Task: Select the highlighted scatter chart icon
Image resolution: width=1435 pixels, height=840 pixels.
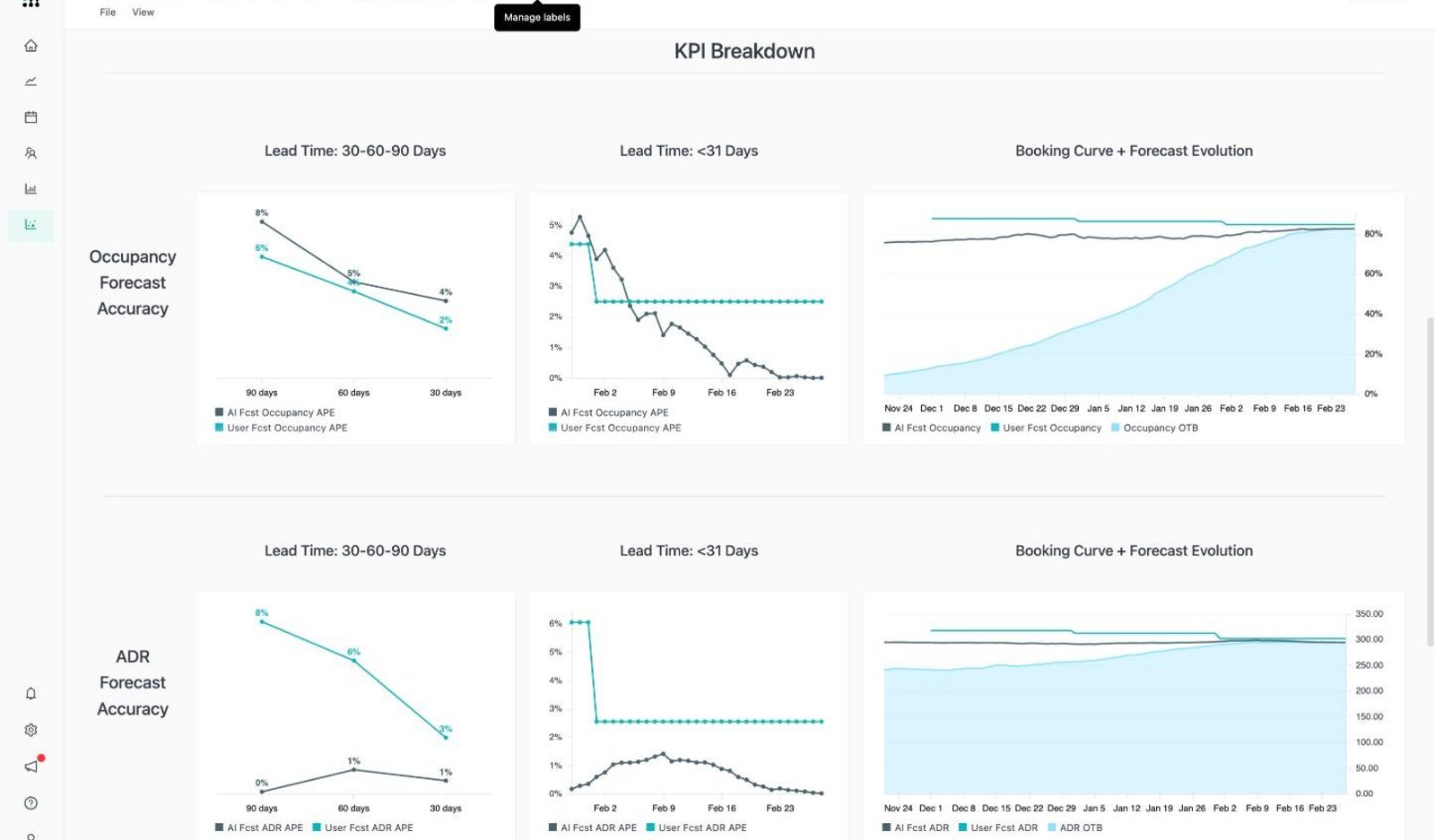Action: pyautogui.click(x=30, y=225)
